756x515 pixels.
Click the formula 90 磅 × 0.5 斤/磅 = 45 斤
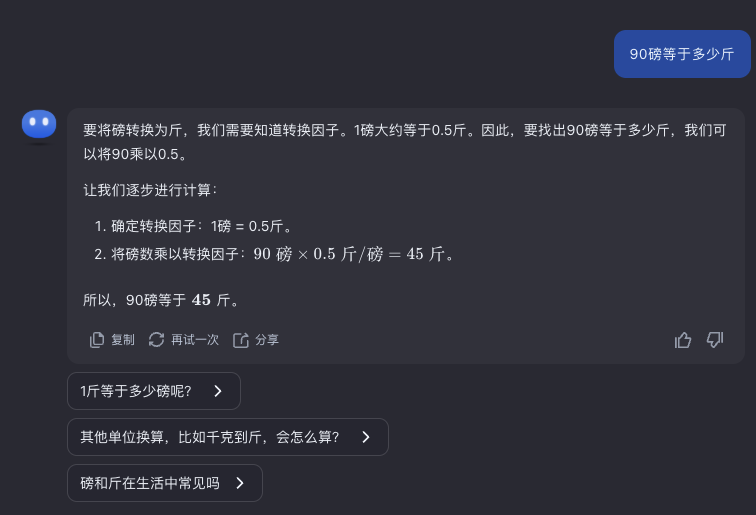354,254
